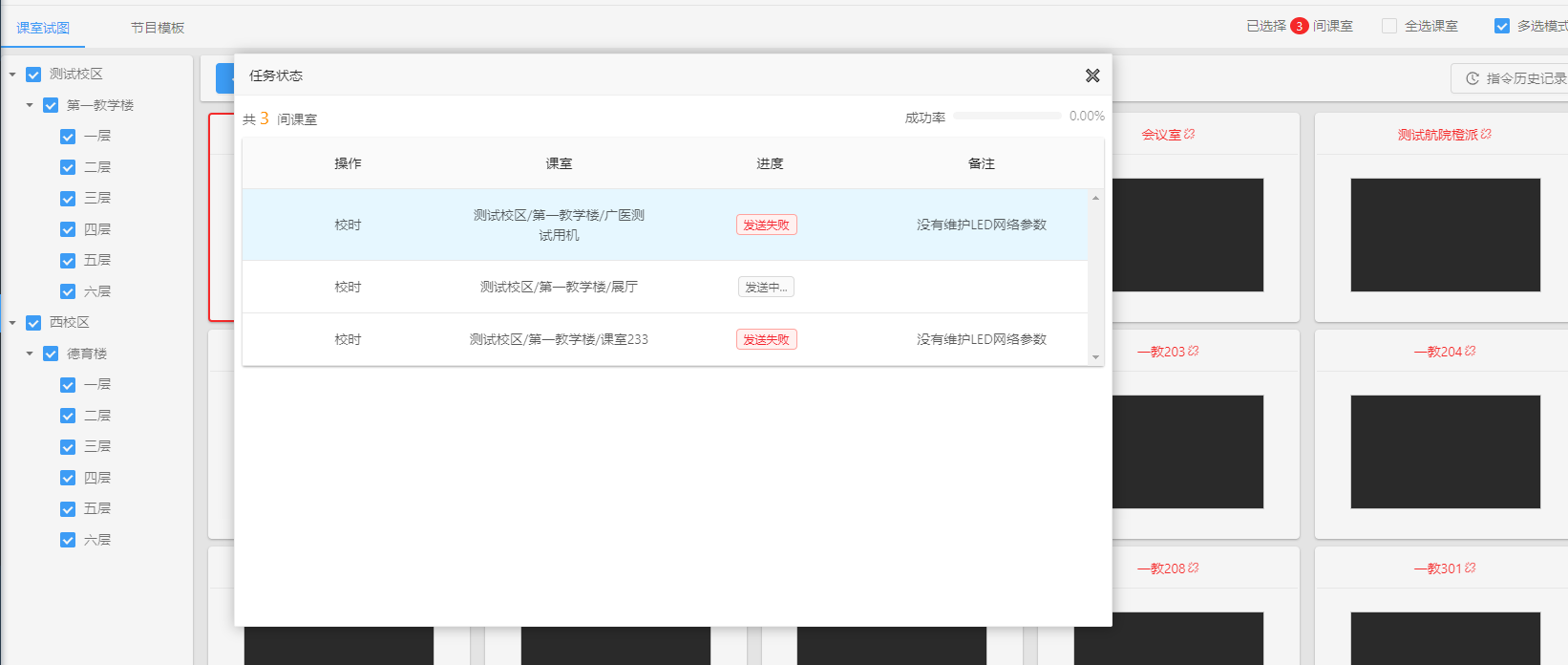
Task: Click the 发送中... tag for 展厅
Action: 766,287
